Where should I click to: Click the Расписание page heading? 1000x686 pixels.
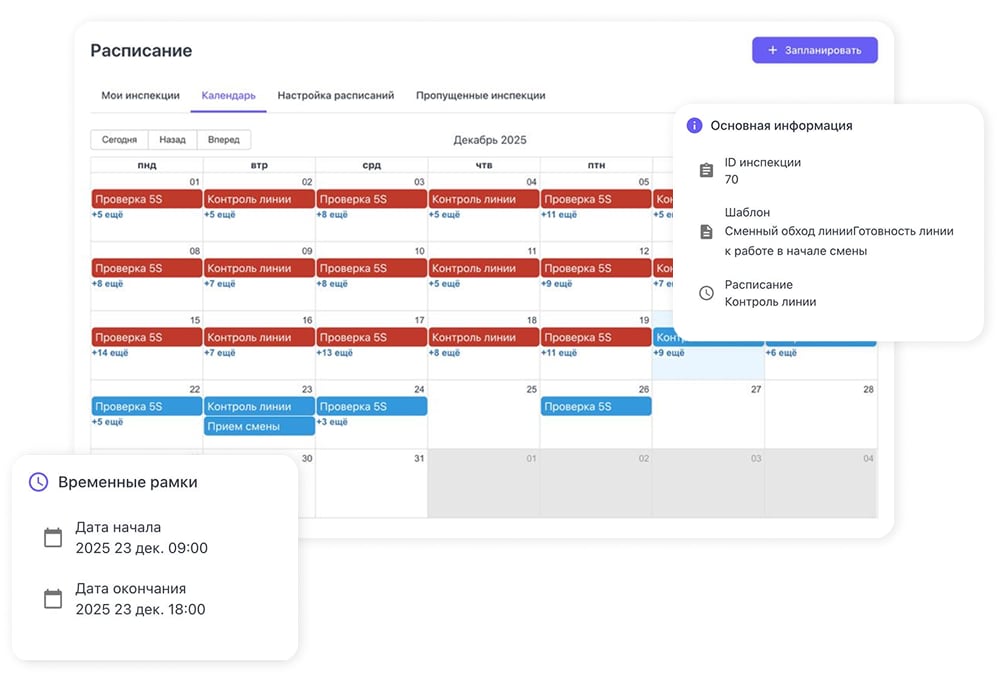pos(141,50)
